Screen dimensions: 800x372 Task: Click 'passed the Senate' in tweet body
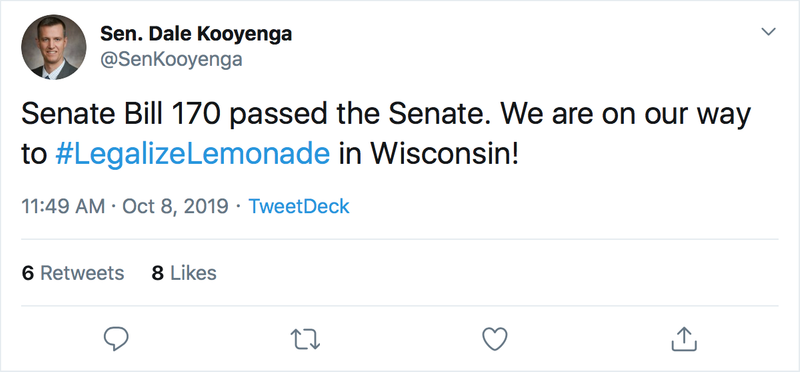click(x=360, y=116)
